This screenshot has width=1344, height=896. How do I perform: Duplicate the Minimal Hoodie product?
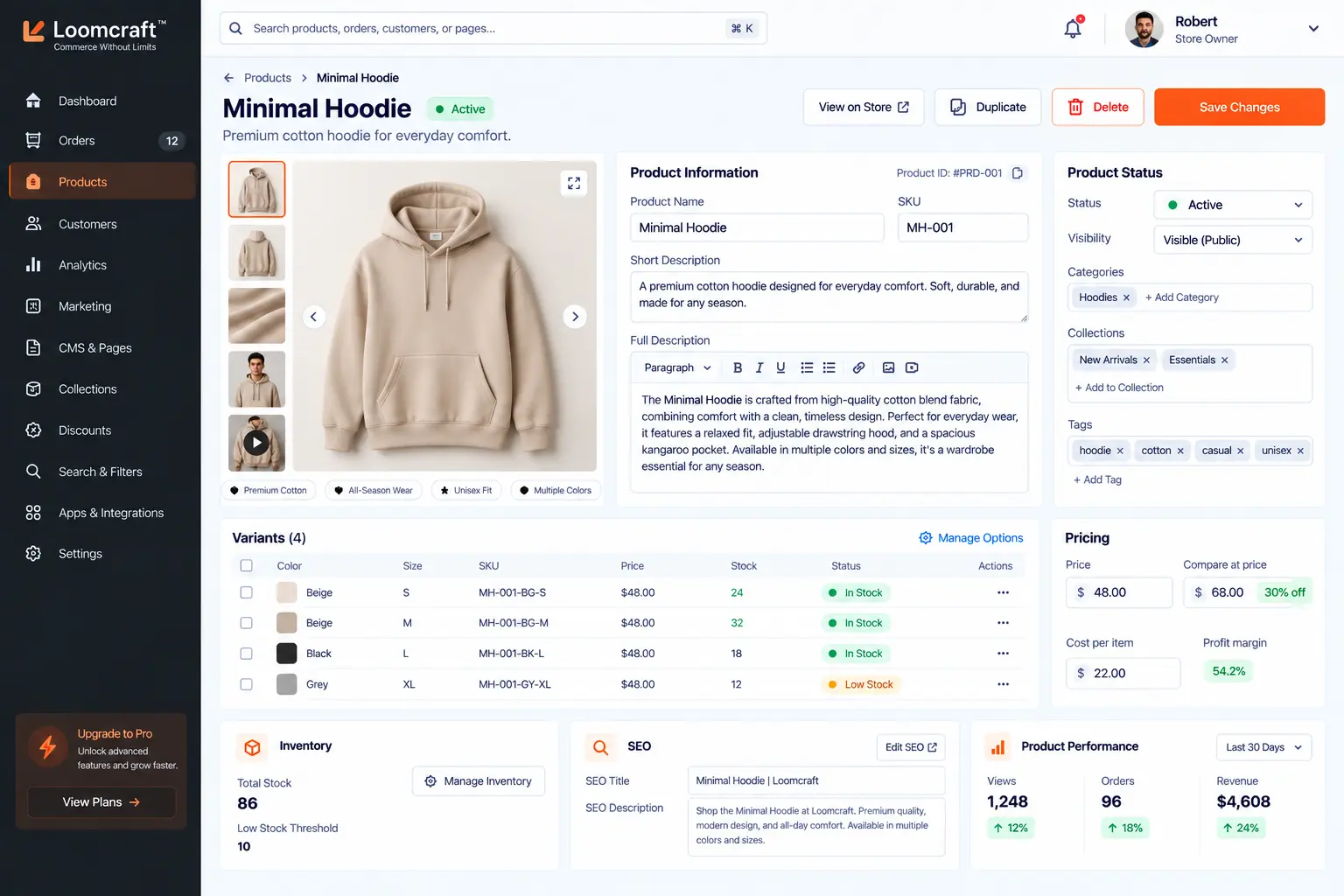(988, 107)
